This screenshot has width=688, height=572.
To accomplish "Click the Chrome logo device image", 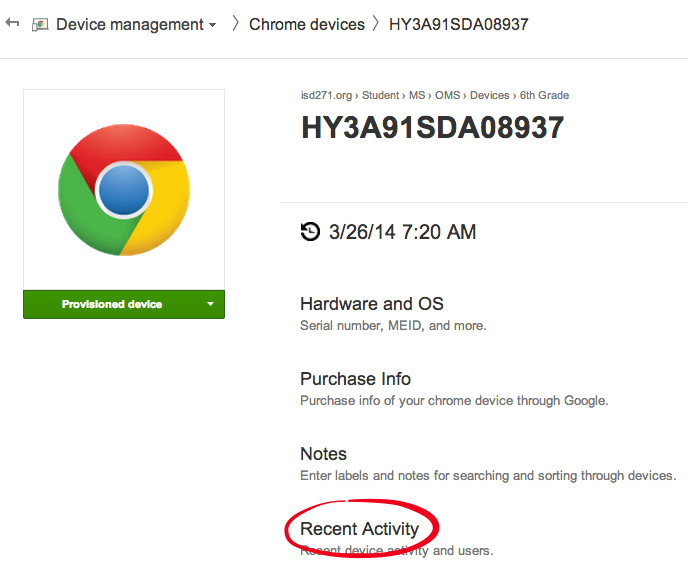I will 124,188.
